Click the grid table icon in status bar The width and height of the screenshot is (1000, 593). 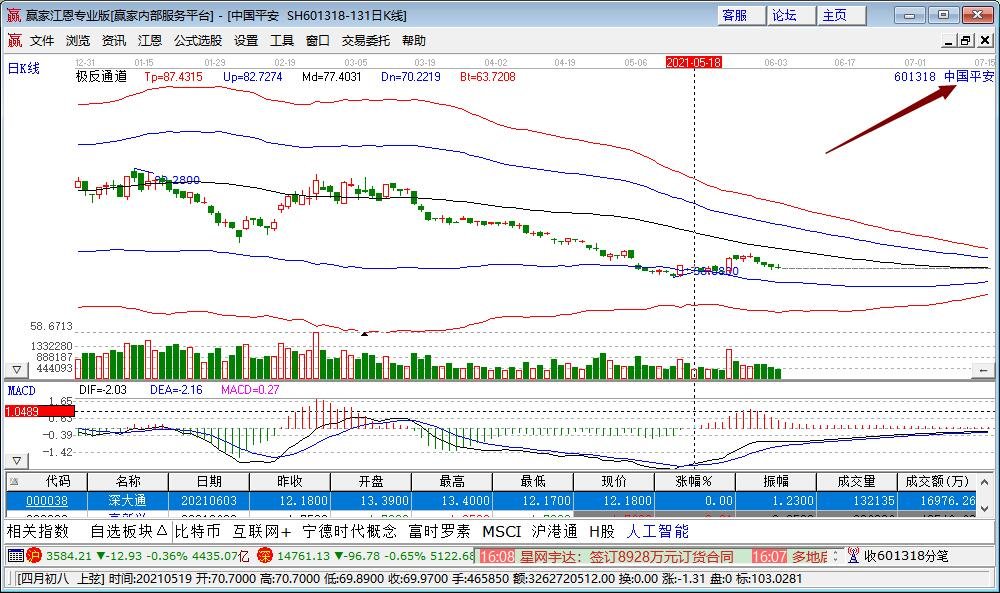point(15,556)
